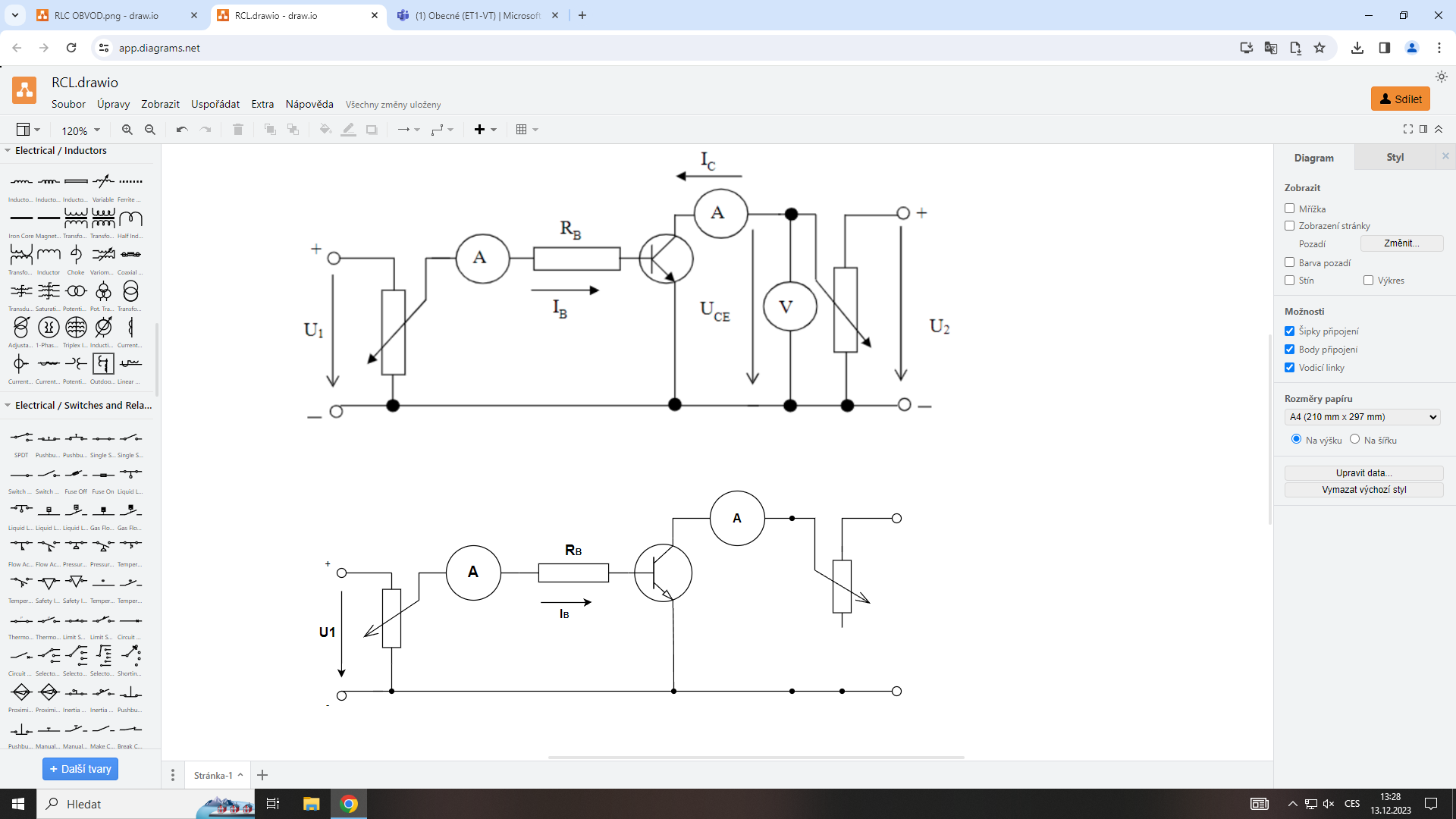
Task: Click the To Front icon in toolbar
Action: point(270,130)
